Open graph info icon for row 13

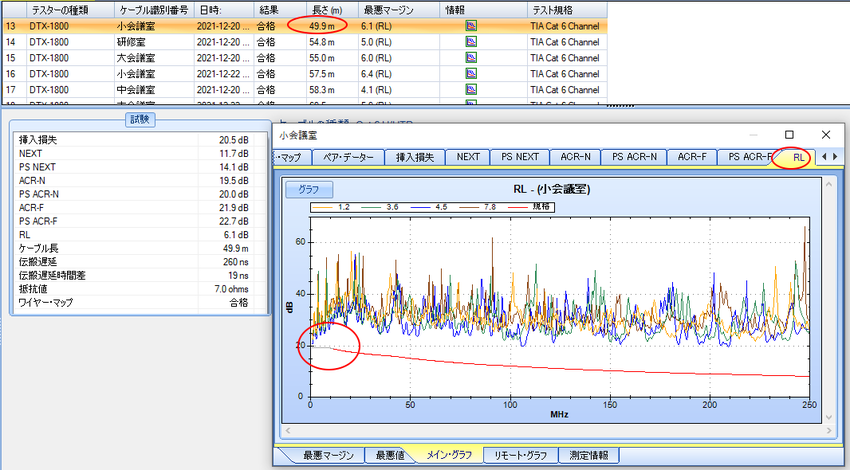pyautogui.click(x=471, y=25)
